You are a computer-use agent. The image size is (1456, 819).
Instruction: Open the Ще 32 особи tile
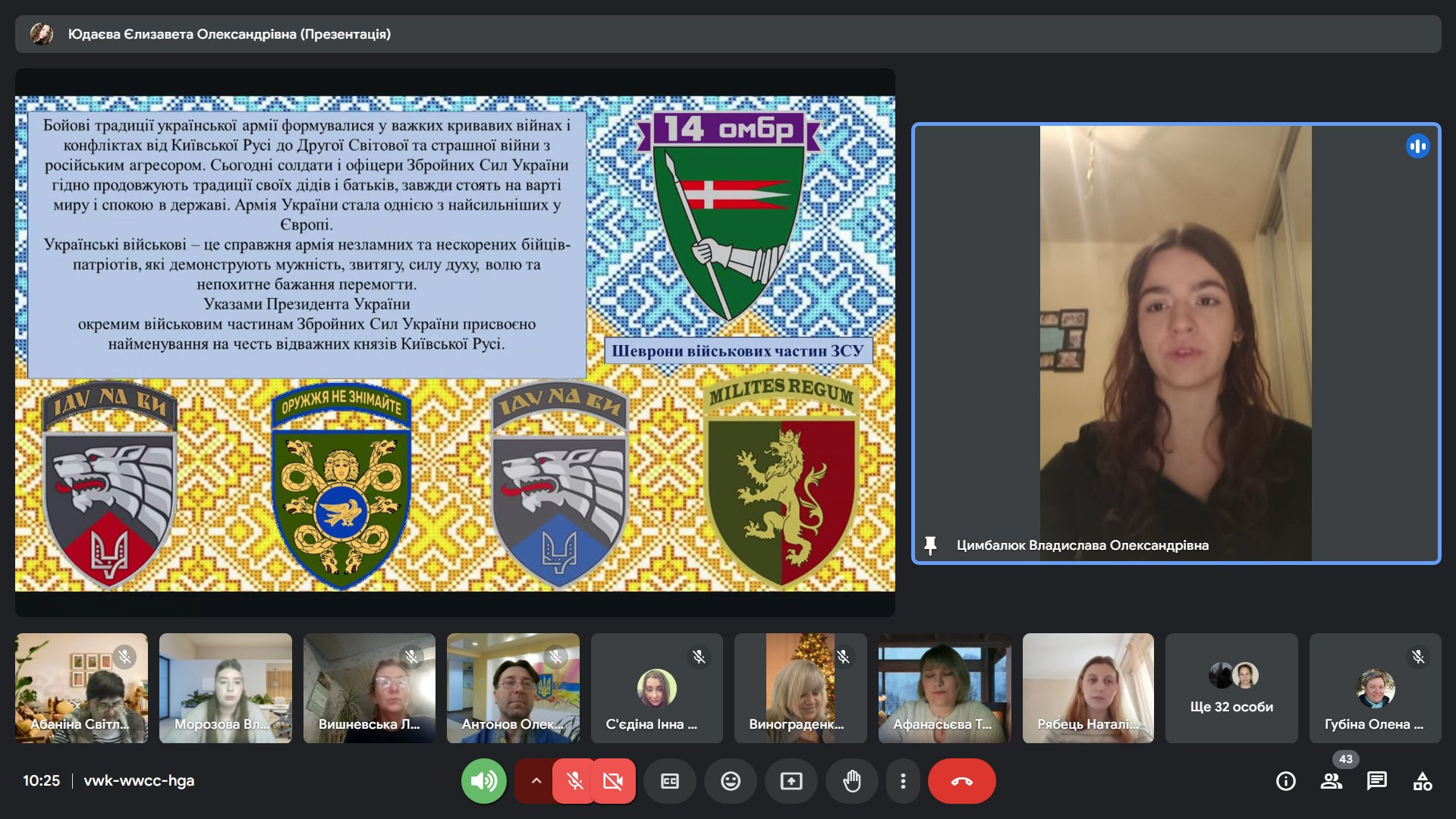(1231, 688)
